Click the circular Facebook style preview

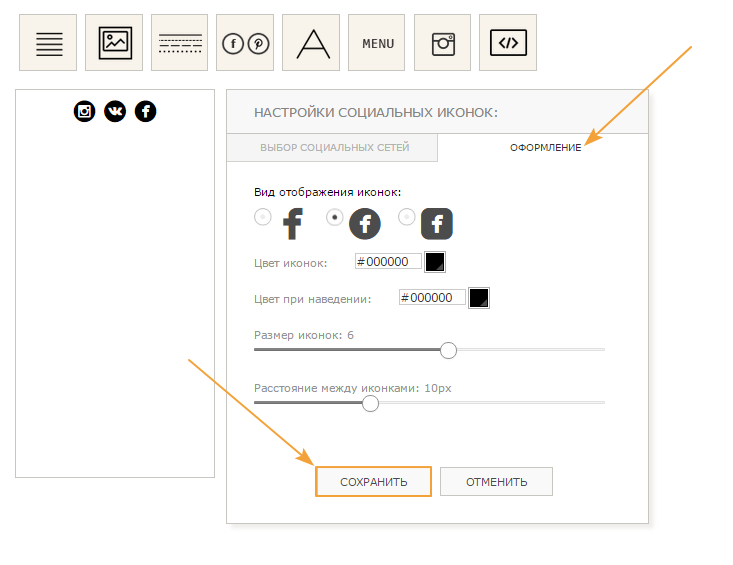pyautogui.click(x=365, y=224)
